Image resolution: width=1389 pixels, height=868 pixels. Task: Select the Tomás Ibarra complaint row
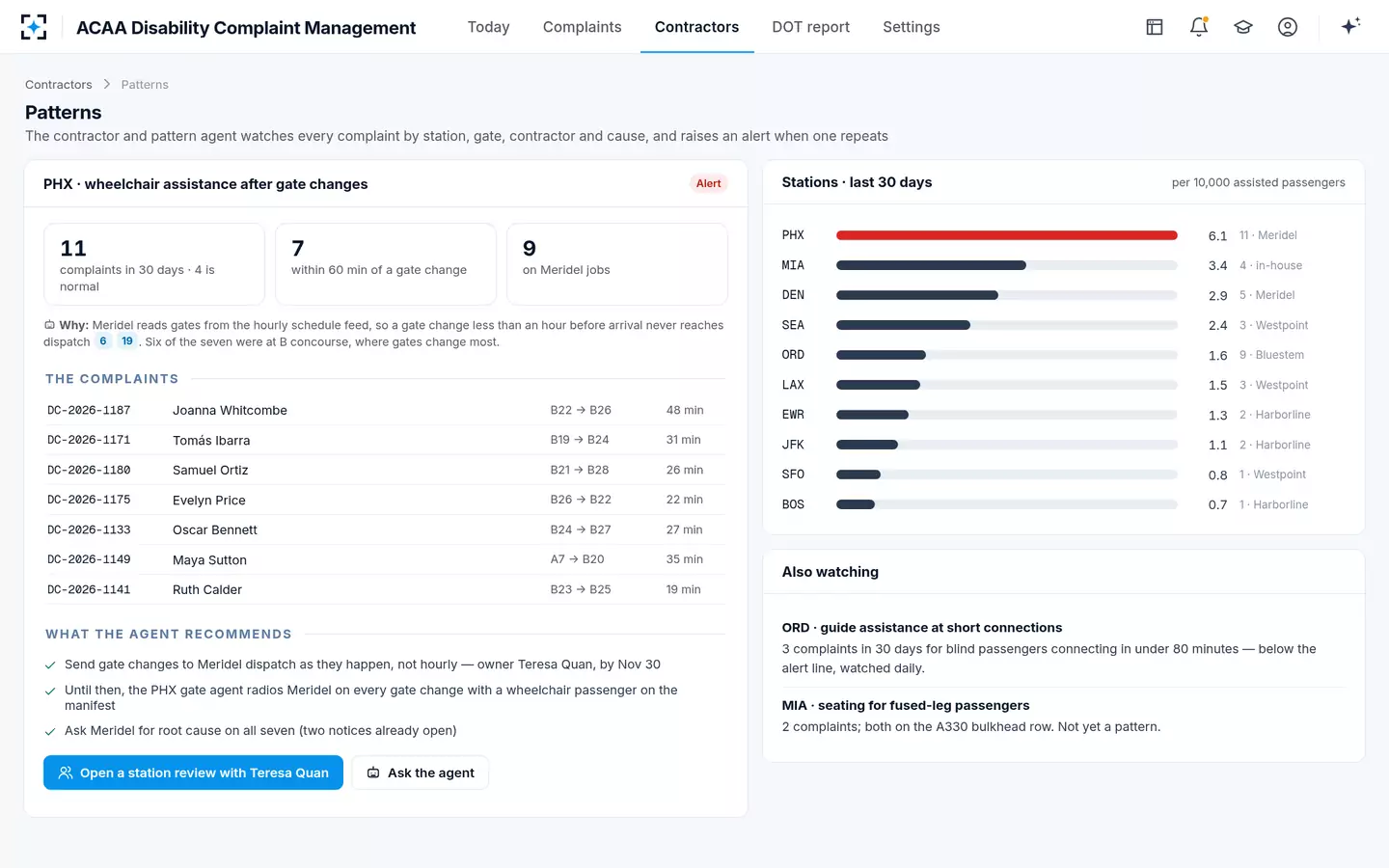385,440
